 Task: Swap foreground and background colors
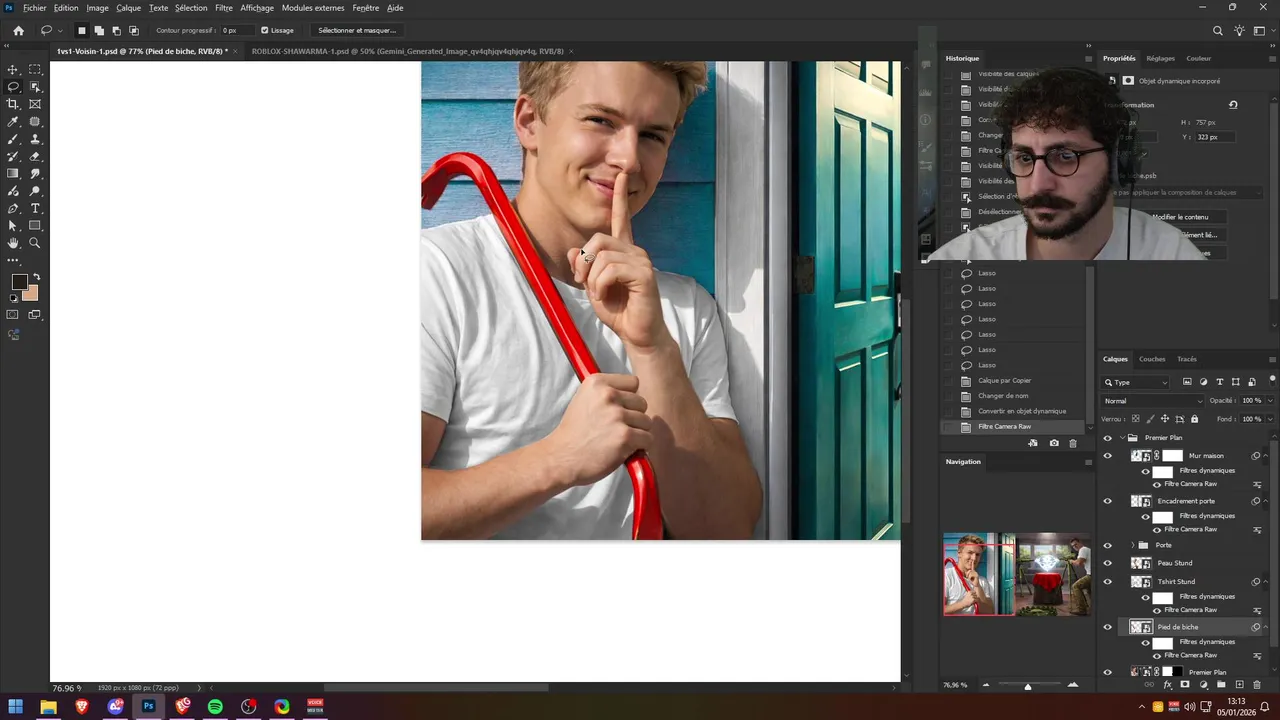[37, 277]
